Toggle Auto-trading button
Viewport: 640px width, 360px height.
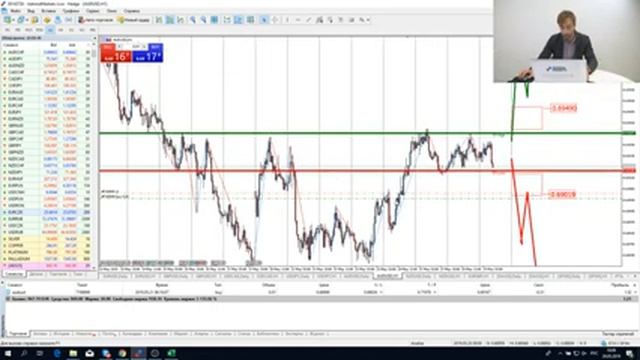[96, 20]
